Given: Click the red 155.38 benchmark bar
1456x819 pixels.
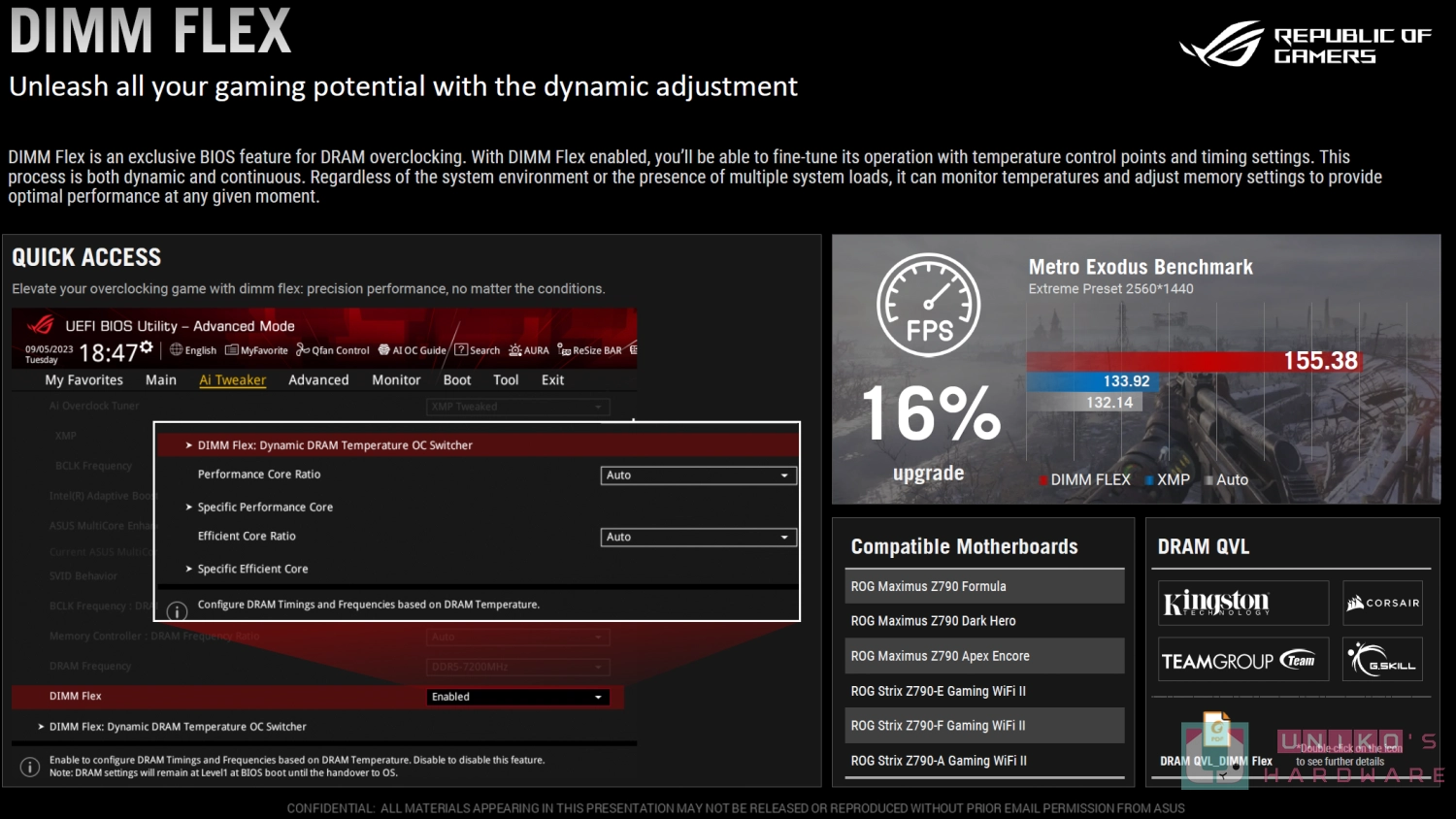Looking at the screenshot, I should pos(1195,361).
